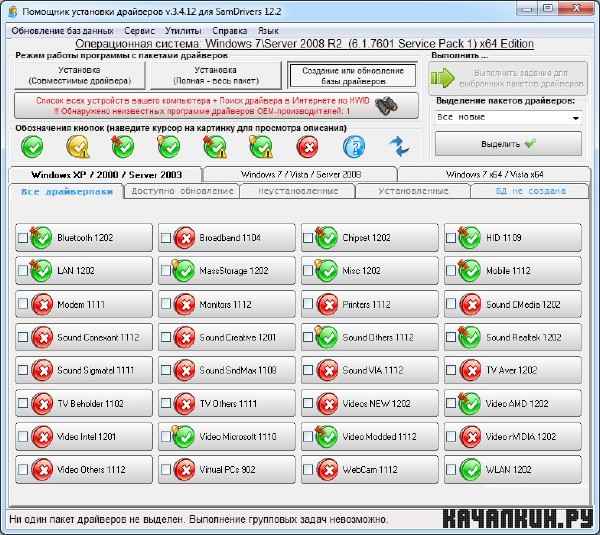Click the green arrow execute icon
The image size is (600, 535).
[x=443, y=78]
